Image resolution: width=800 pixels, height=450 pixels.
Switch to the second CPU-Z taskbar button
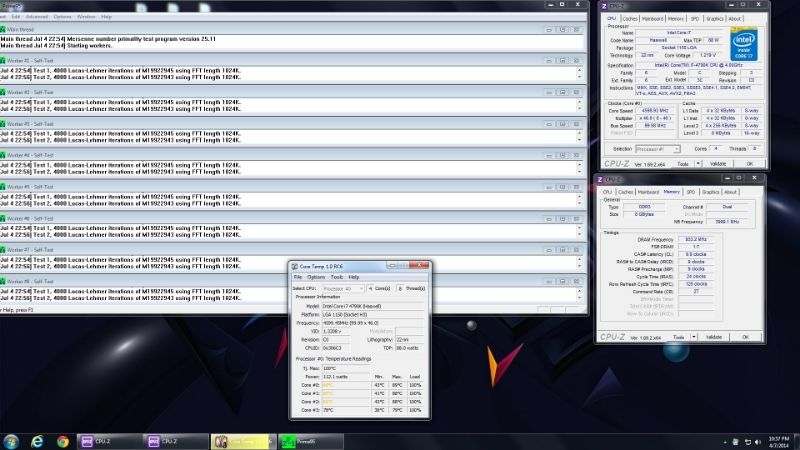[176, 441]
